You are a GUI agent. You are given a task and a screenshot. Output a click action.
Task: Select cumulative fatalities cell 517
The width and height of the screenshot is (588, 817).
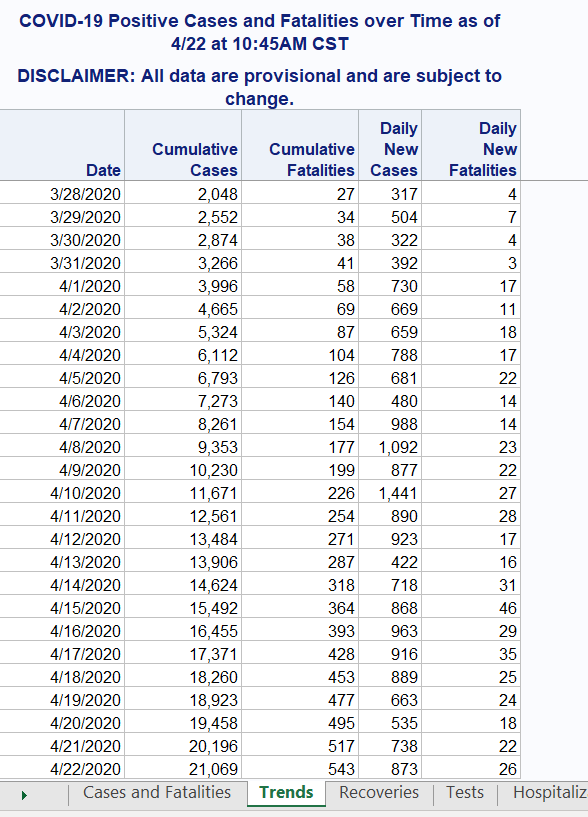tap(300, 746)
